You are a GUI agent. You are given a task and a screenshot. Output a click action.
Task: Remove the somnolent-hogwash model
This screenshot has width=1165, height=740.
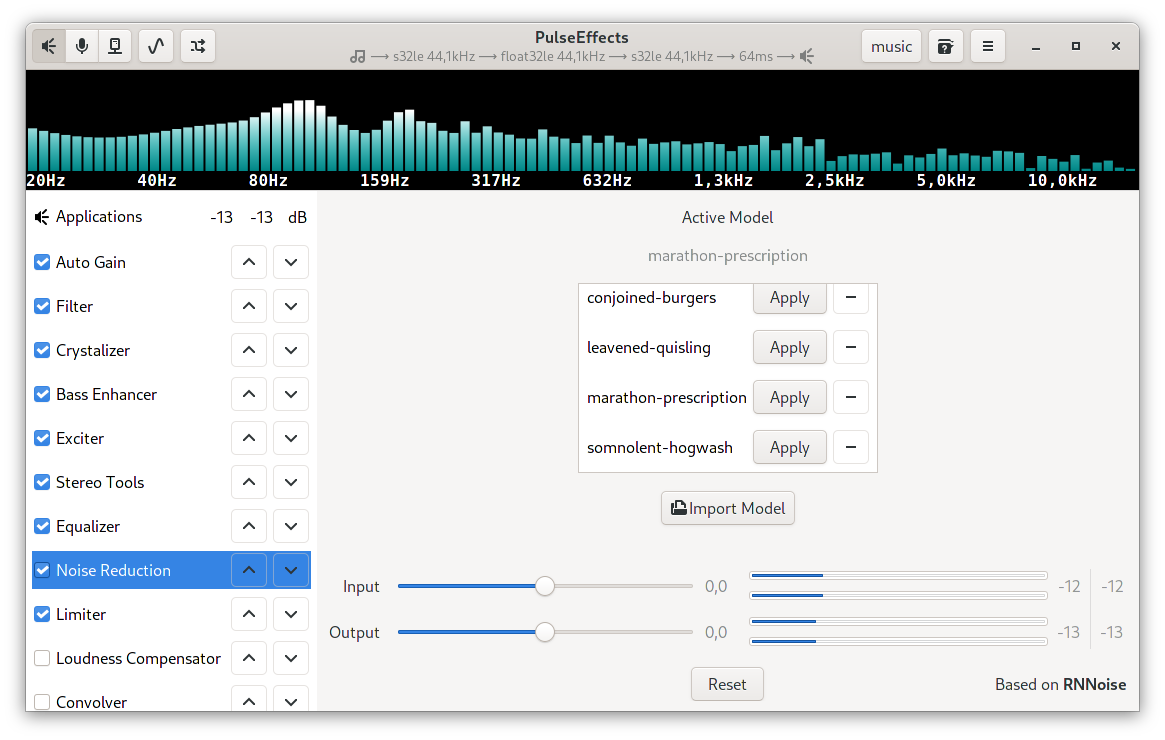click(851, 447)
